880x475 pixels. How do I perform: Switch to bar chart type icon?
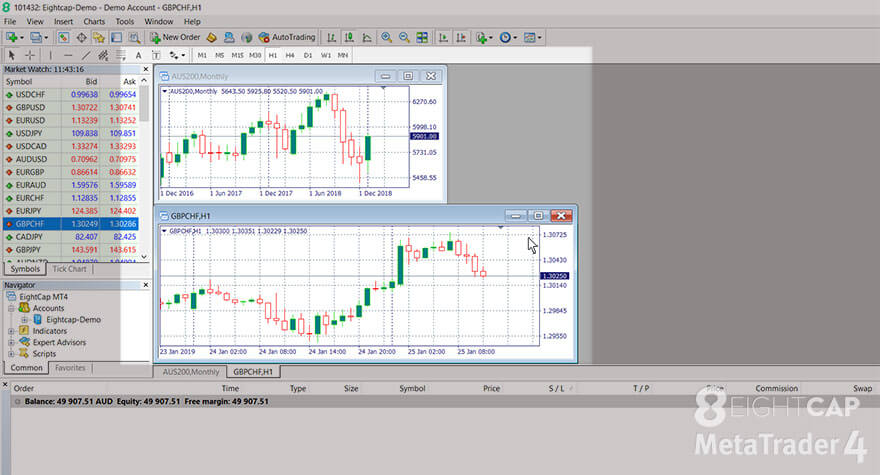(x=332, y=38)
